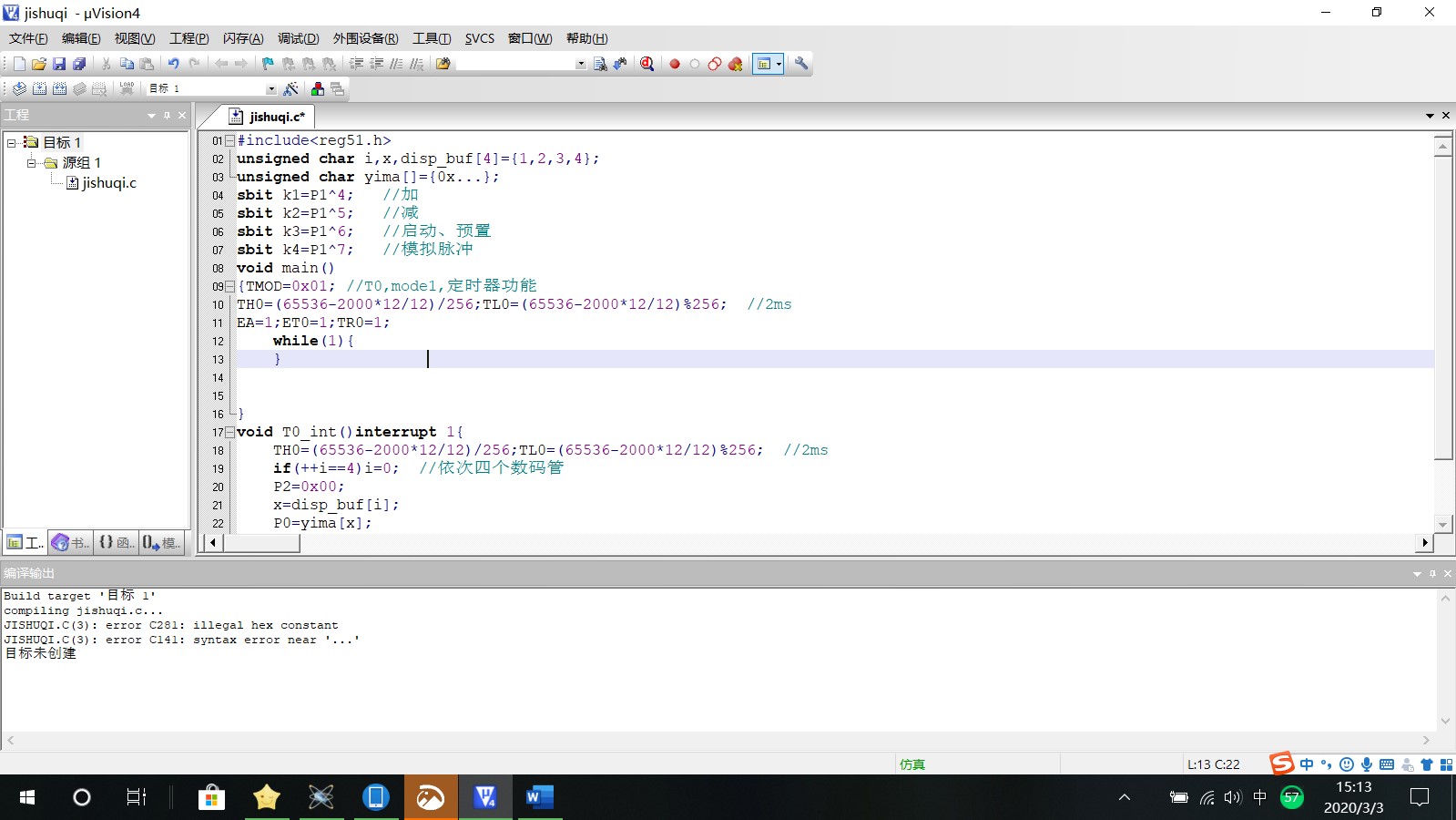The width and height of the screenshot is (1456, 820).
Task: Open the find text combo dropdown
Action: (581, 64)
